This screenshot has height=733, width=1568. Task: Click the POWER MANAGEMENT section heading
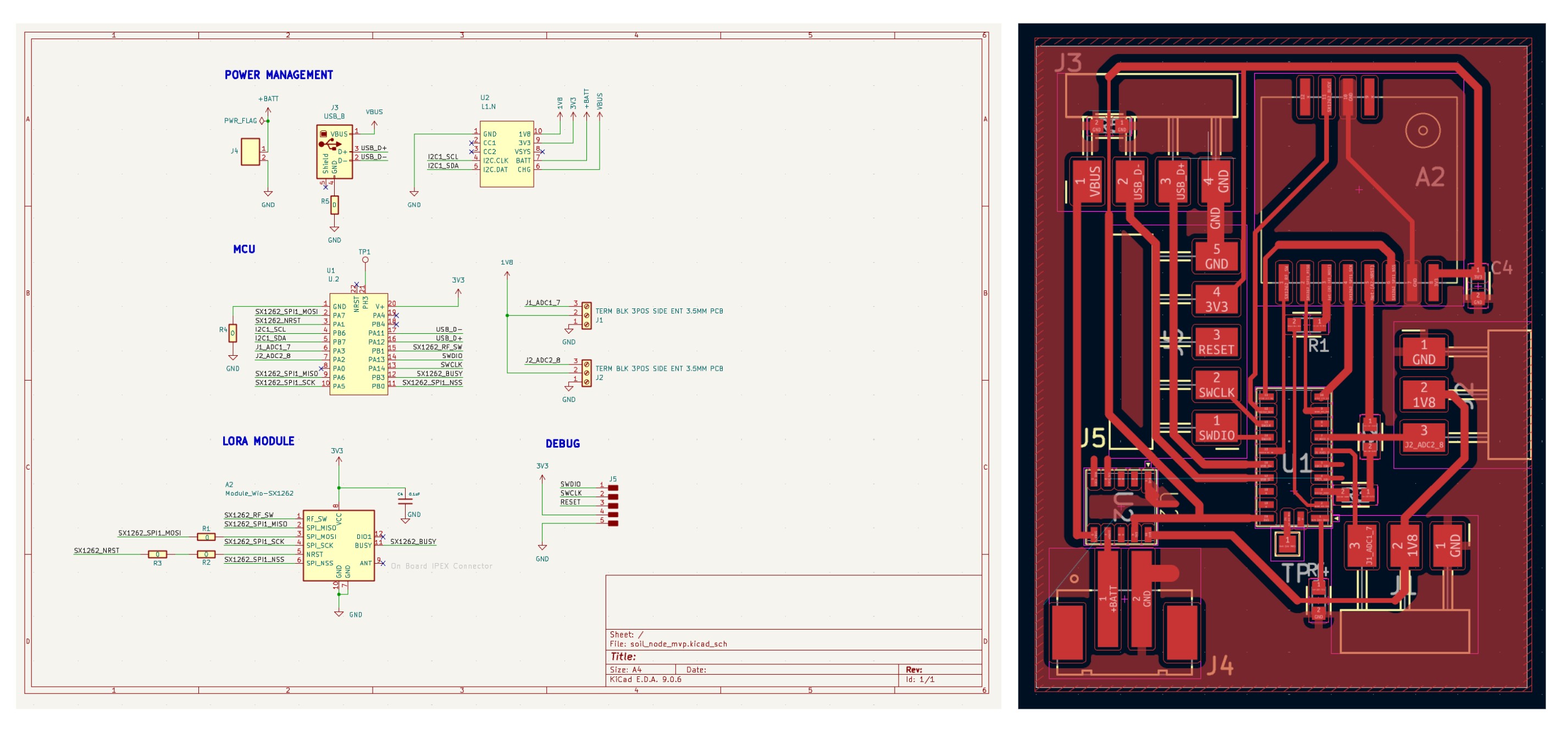coord(278,75)
